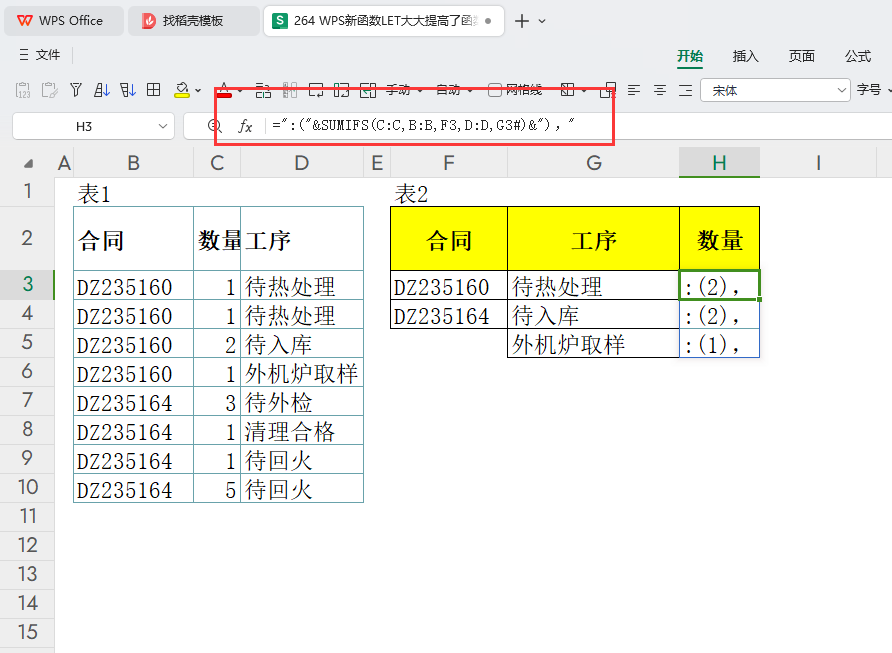Click yellow 数量 header in 表2
Screen dimensions: 892x653
point(720,238)
